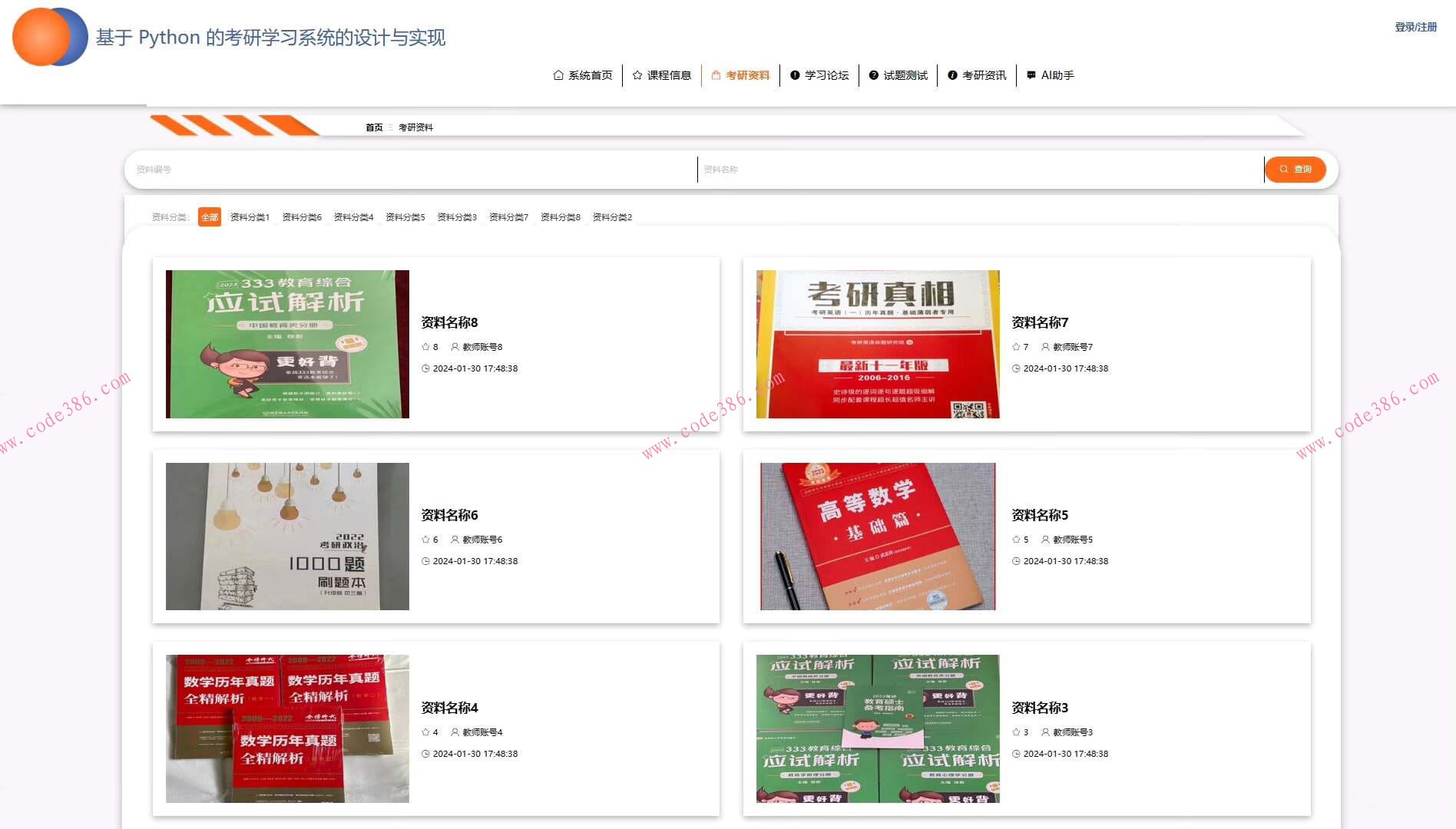This screenshot has width=1456, height=829.
Task: Click the star icon next to 课程信息
Action: click(637, 74)
